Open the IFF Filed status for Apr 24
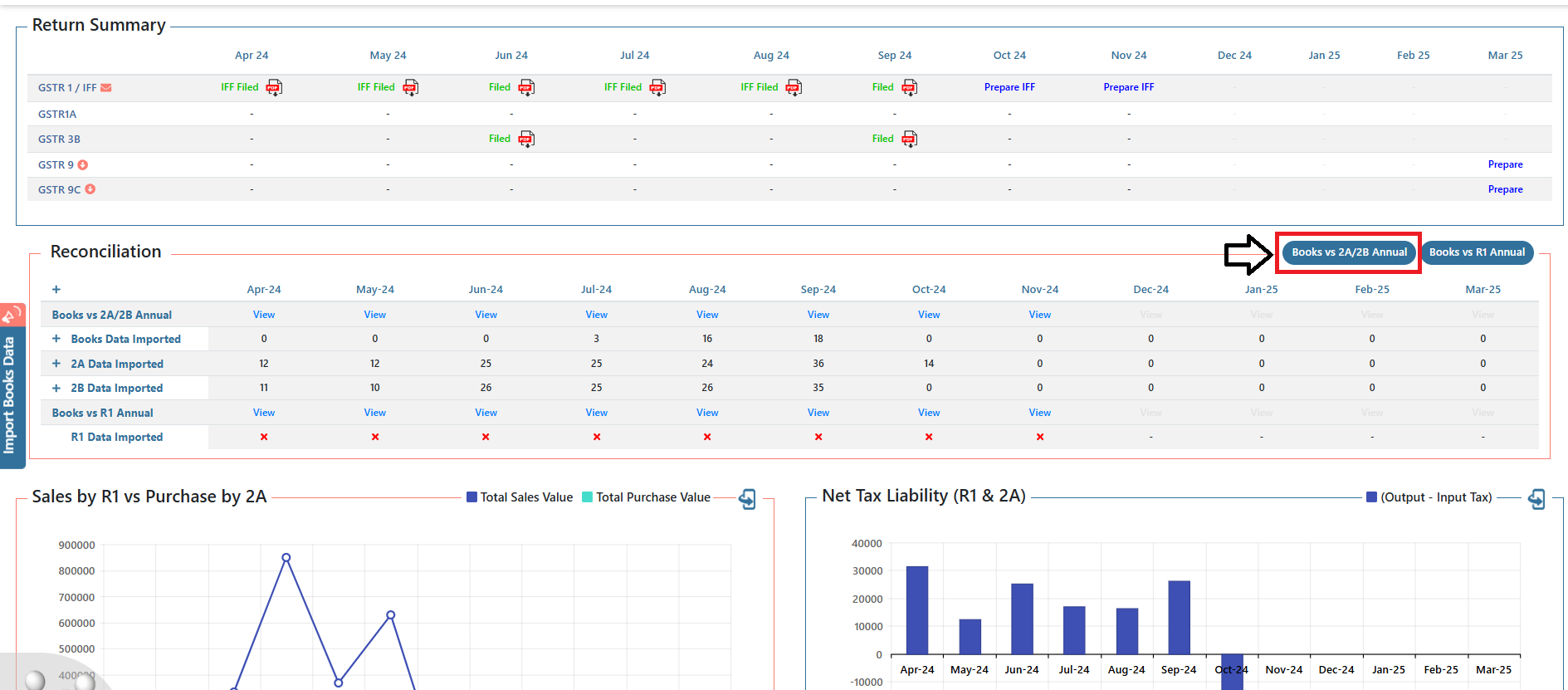This screenshot has height=690, width=1568. [x=240, y=87]
